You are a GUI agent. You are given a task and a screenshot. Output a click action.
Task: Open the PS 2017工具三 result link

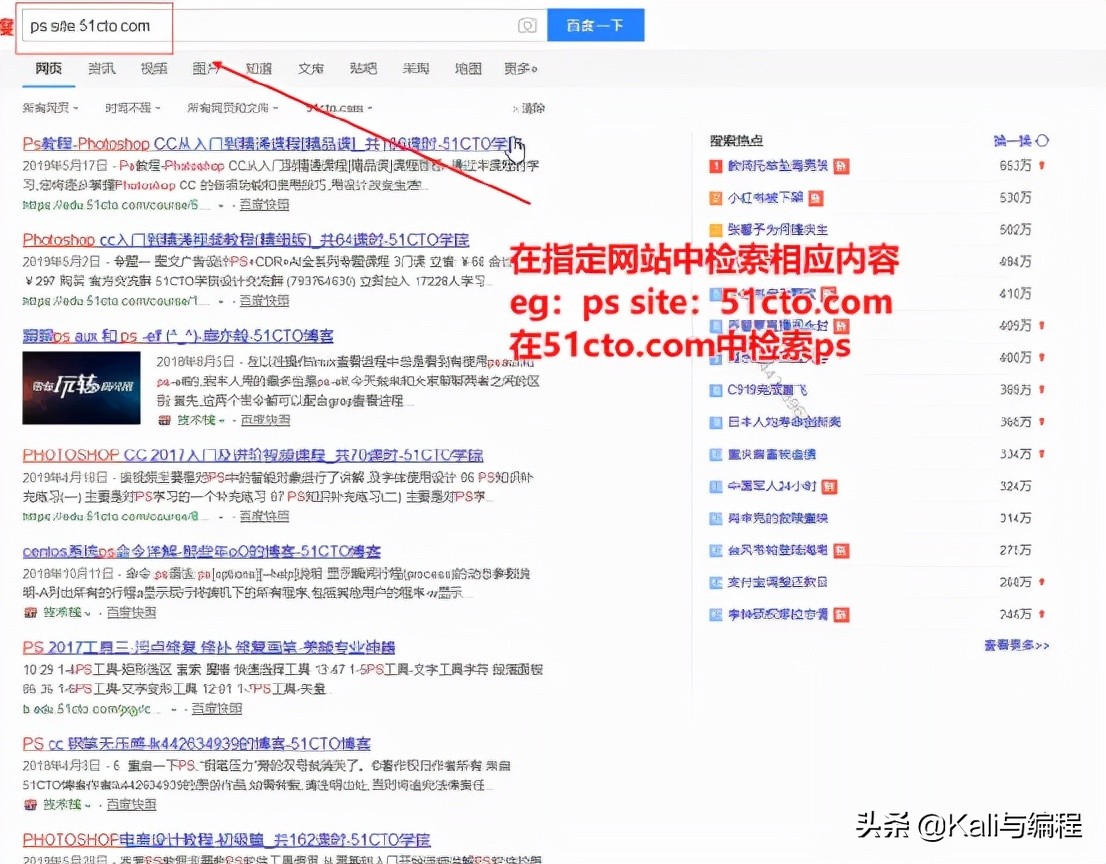pos(209,647)
